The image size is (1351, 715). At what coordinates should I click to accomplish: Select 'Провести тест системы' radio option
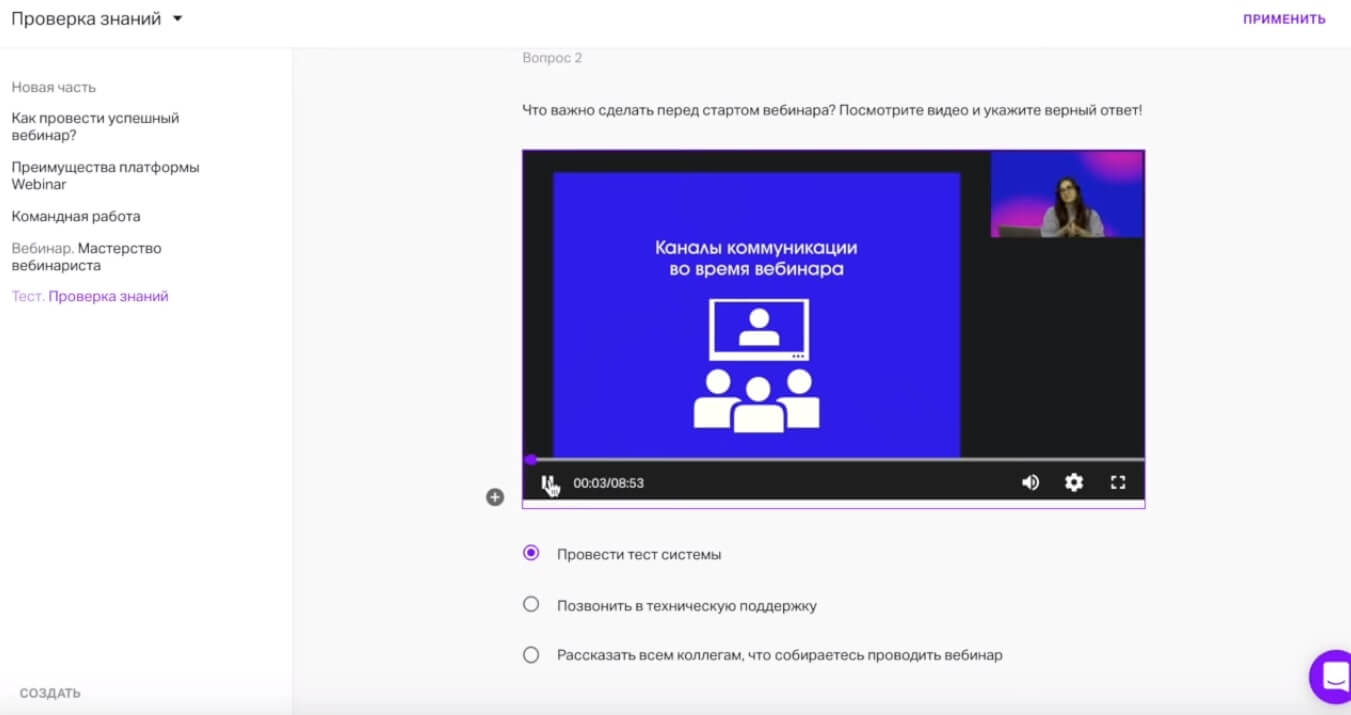(531, 553)
